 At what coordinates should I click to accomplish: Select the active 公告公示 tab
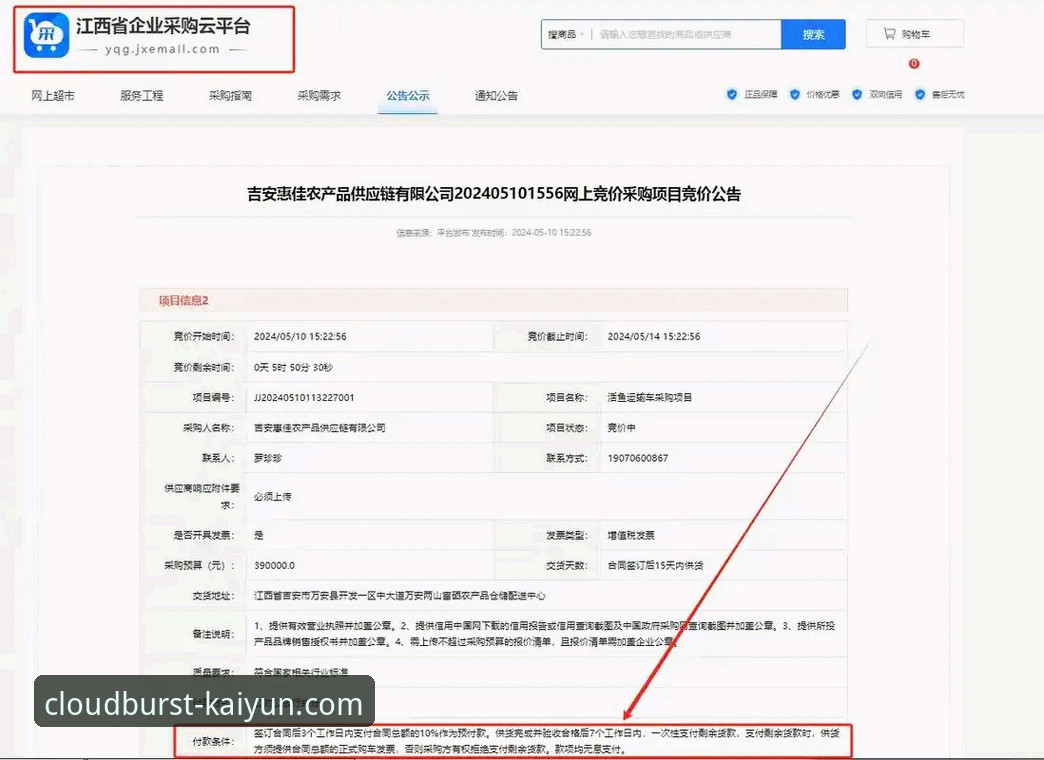pyautogui.click(x=407, y=95)
